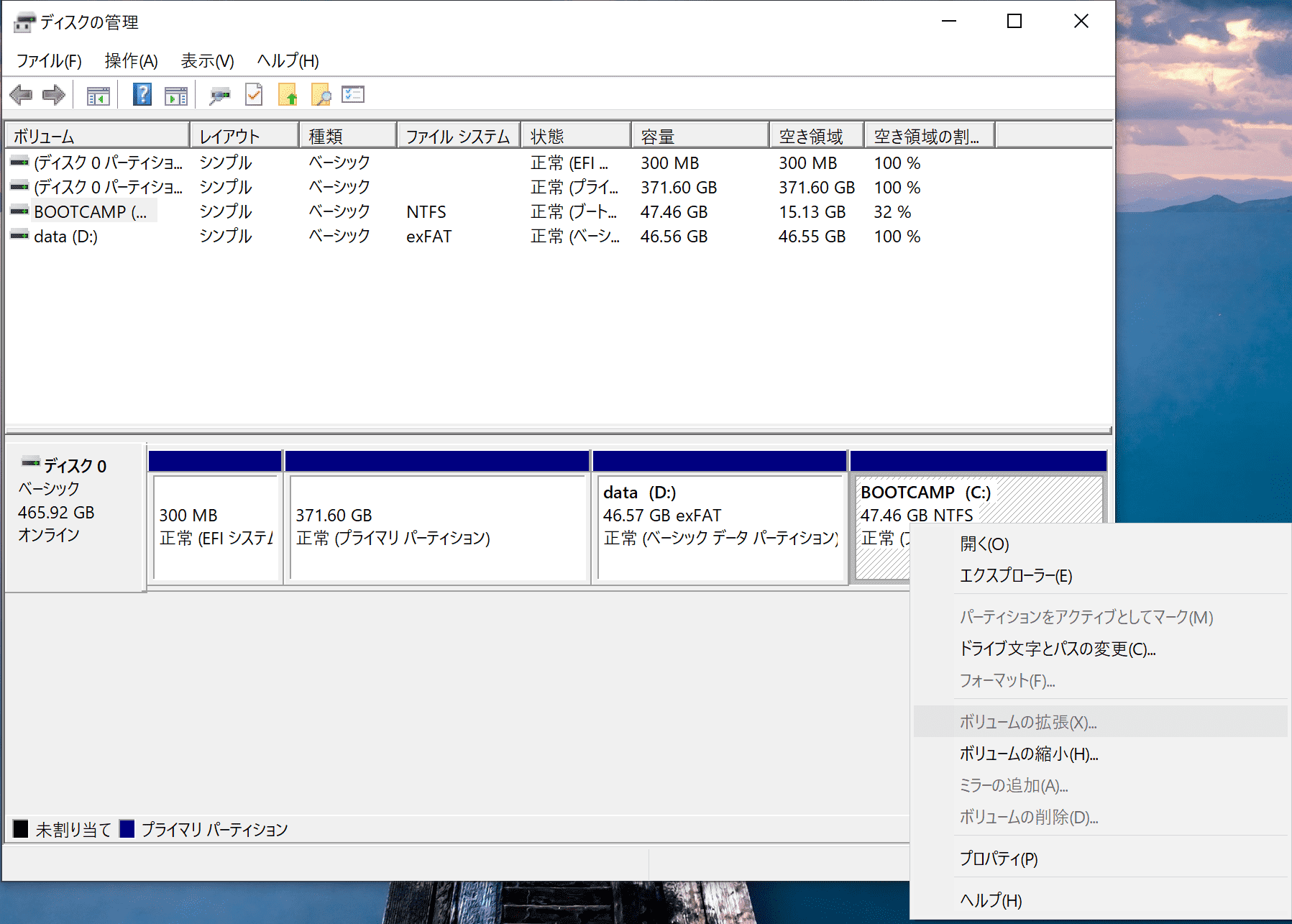This screenshot has width=1292, height=924.
Task: Choose 開く(O) from context menu
Action: tap(1099, 544)
